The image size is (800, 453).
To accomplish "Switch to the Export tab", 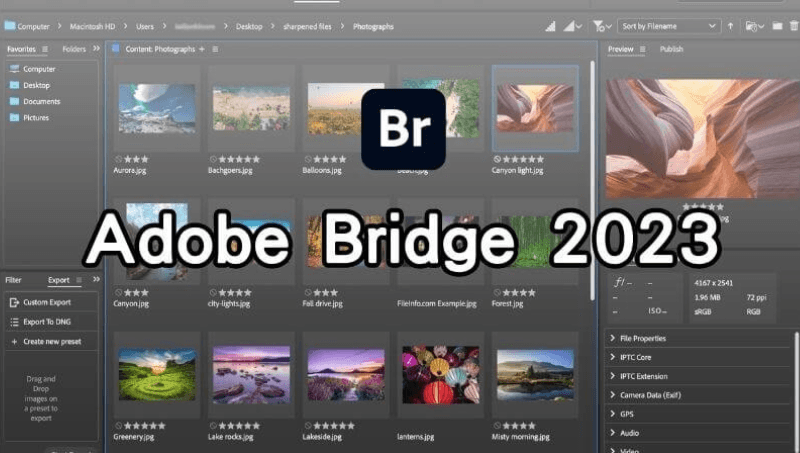I will pos(59,280).
